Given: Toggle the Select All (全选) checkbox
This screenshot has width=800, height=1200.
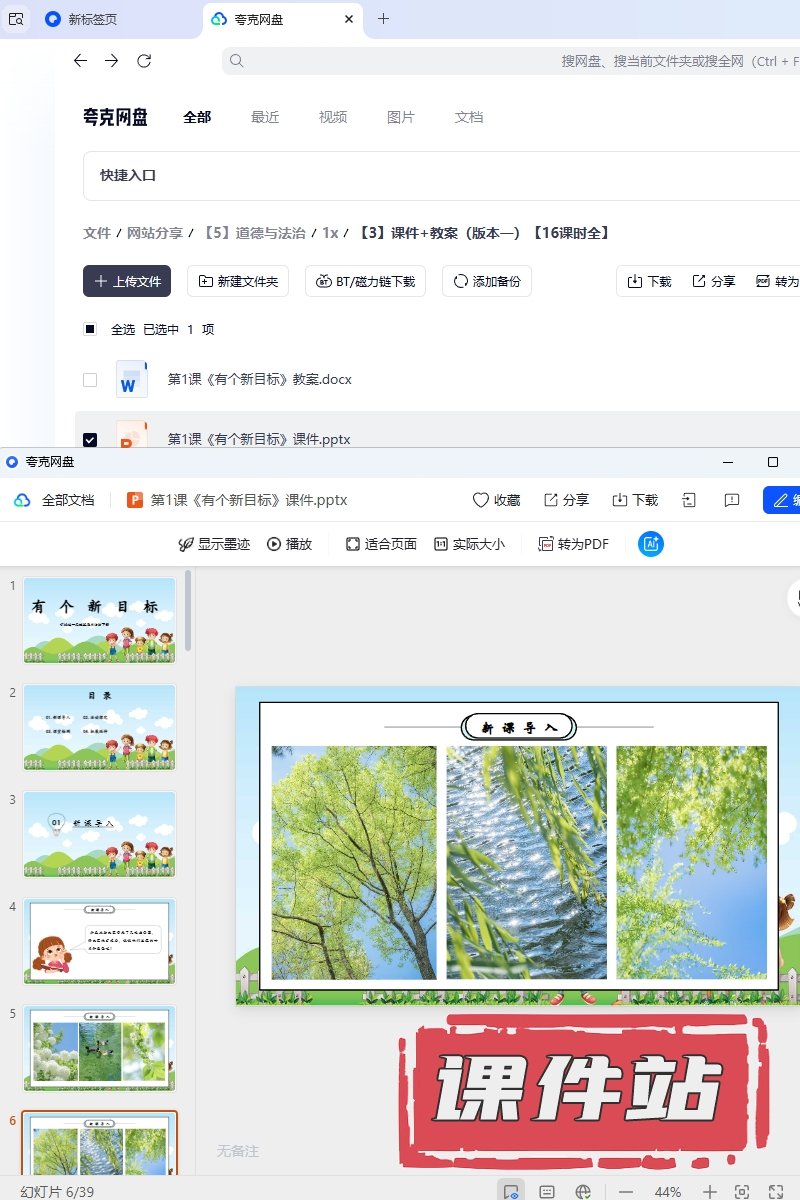Looking at the screenshot, I should 90,329.
